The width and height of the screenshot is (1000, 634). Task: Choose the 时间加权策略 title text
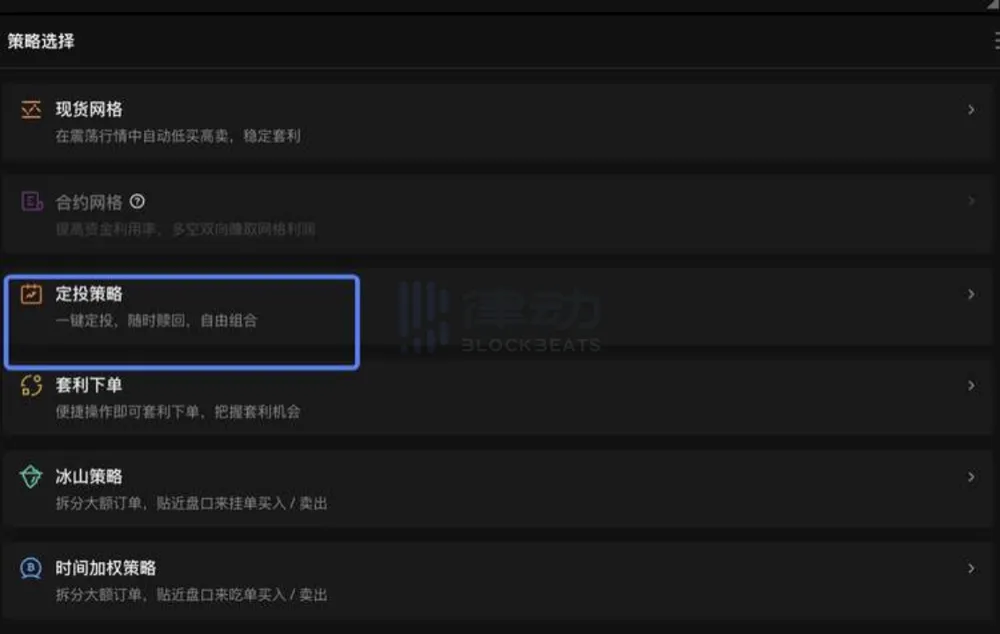tap(105, 568)
